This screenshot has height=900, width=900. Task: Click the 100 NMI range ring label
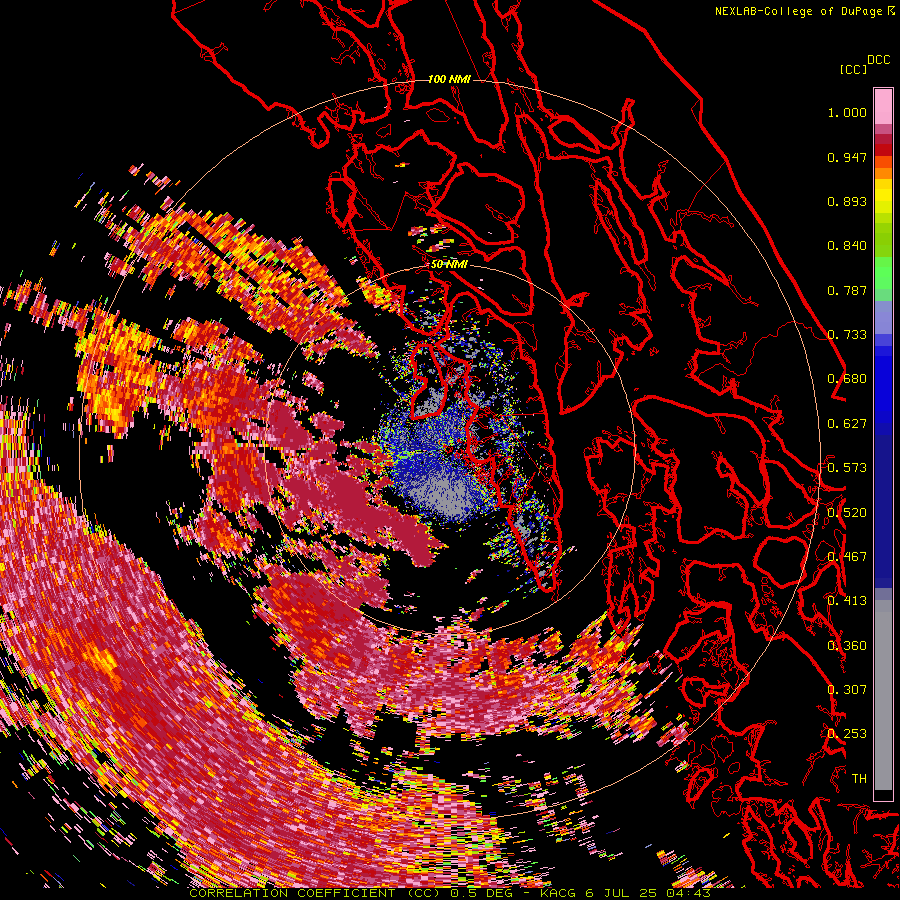click(x=449, y=79)
